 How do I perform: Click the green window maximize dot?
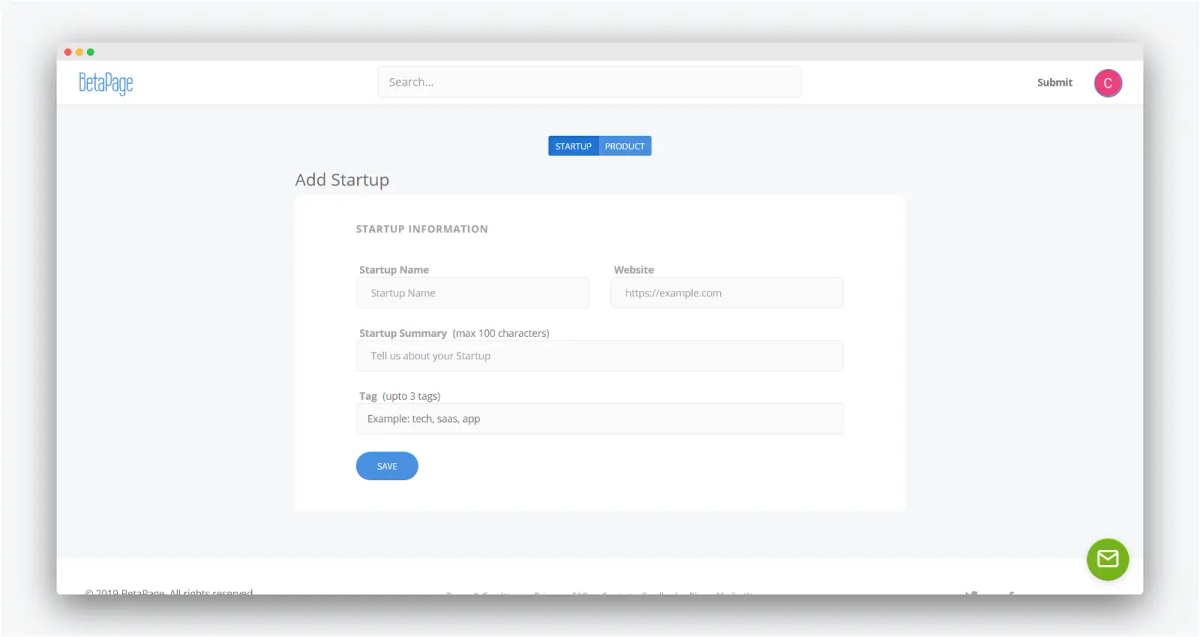[90, 52]
